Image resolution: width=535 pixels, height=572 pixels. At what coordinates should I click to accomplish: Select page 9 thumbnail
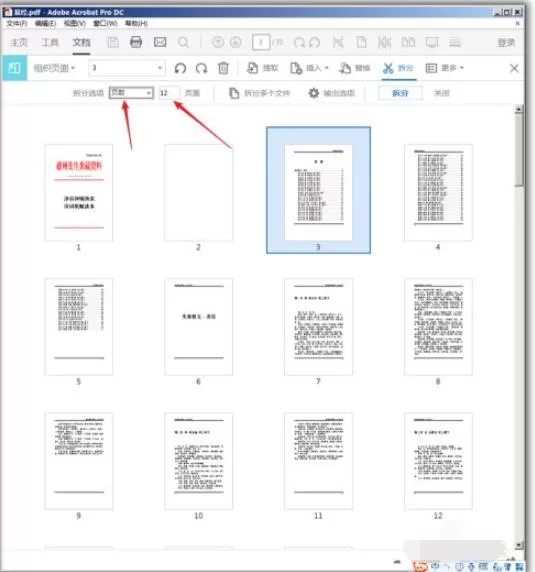coord(78,461)
